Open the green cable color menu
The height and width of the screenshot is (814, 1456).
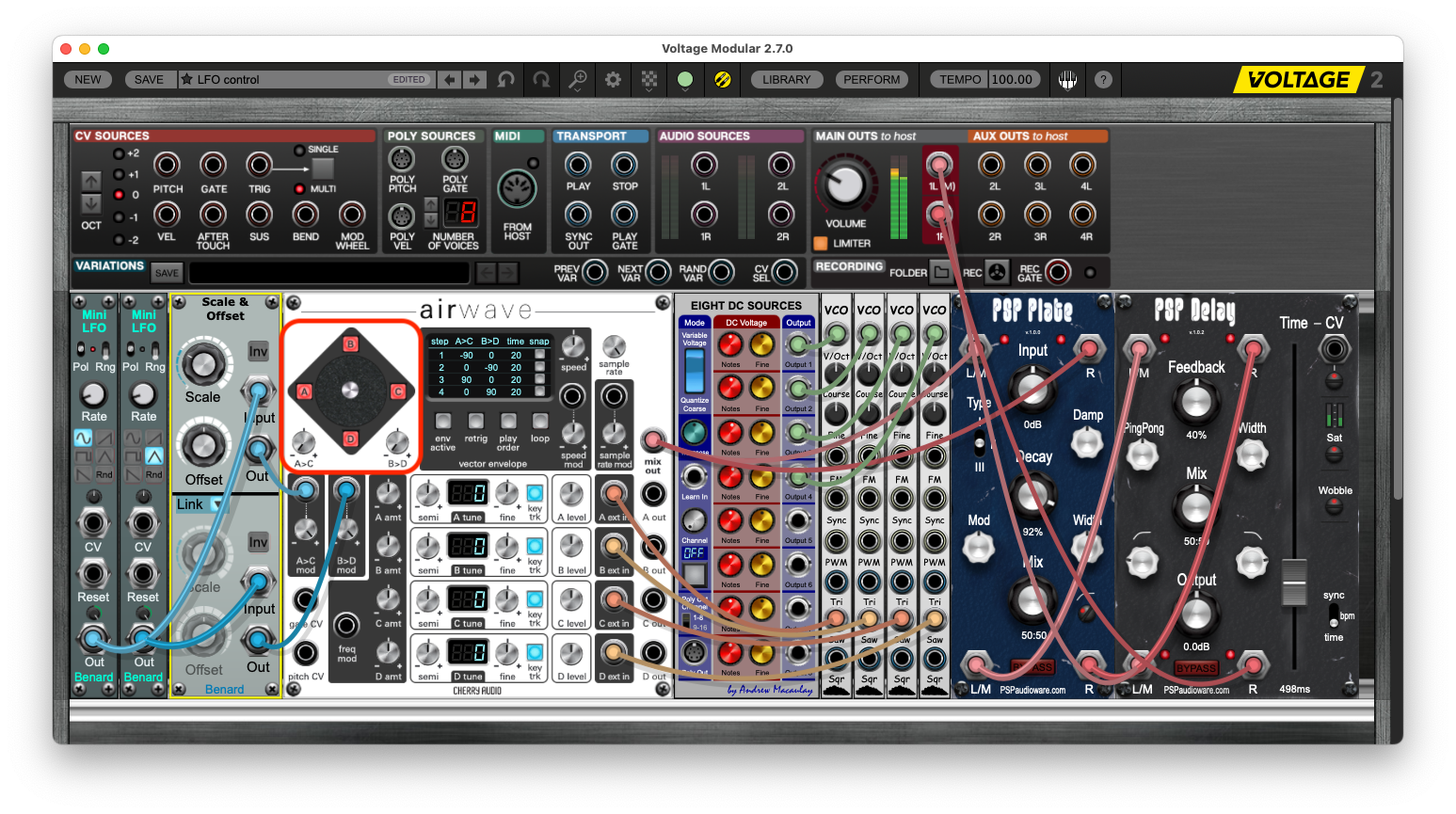point(685,80)
